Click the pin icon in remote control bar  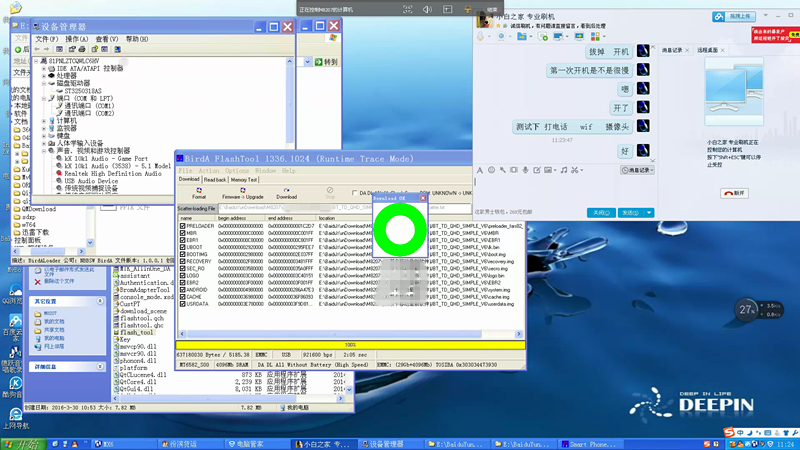point(467,9)
